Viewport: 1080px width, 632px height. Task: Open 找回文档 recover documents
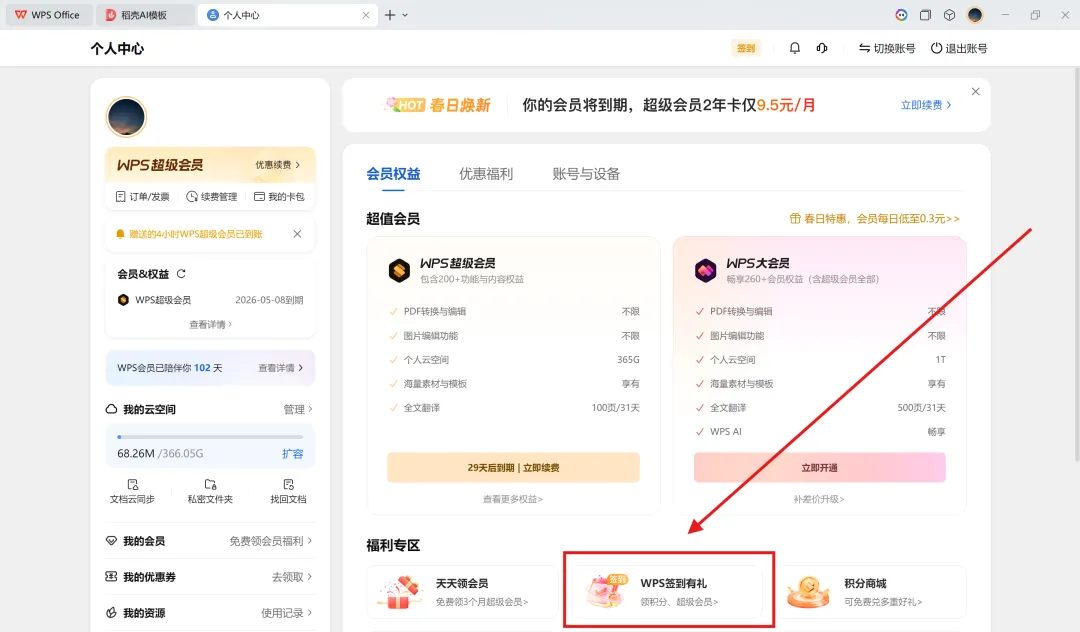pos(288,491)
